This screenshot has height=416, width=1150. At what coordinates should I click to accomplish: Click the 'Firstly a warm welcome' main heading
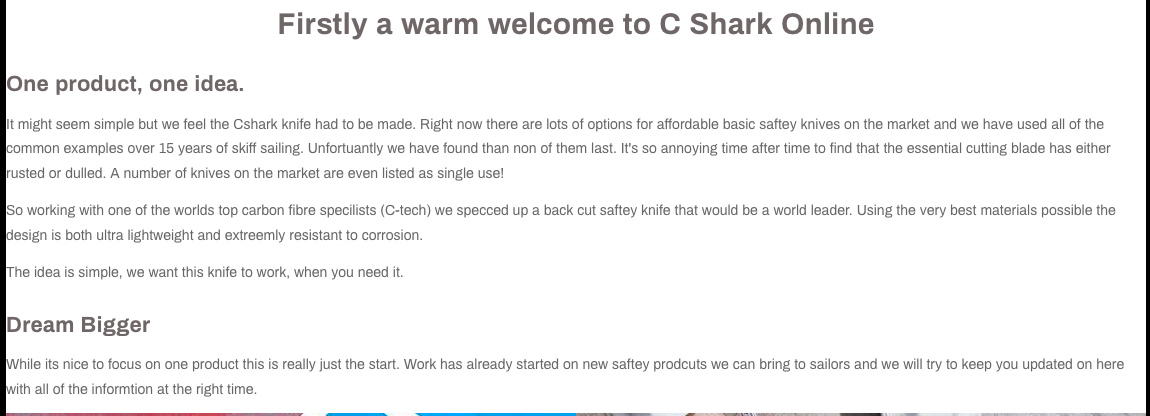coord(575,24)
